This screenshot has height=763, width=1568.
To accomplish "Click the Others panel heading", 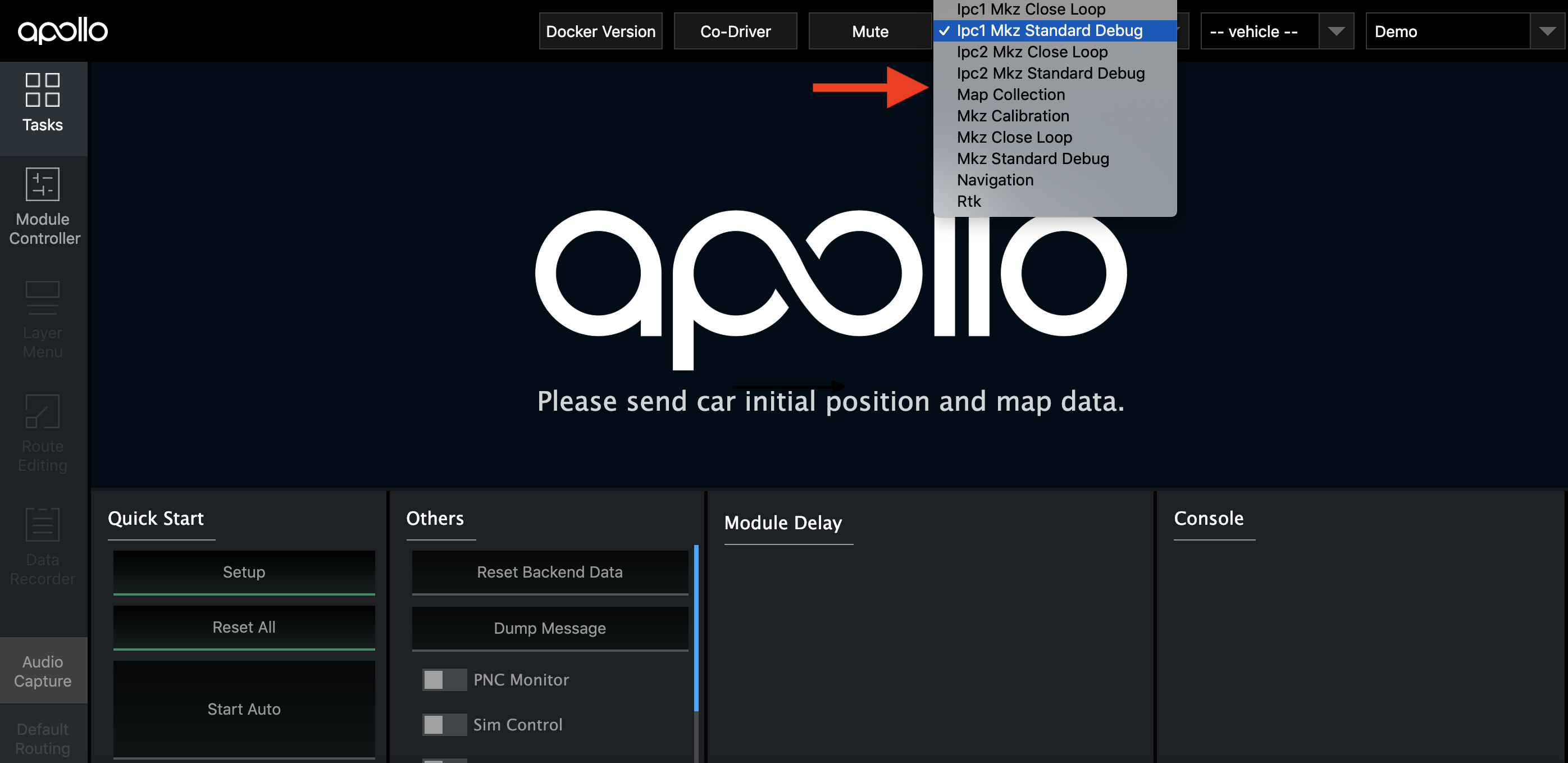I will click(435, 518).
